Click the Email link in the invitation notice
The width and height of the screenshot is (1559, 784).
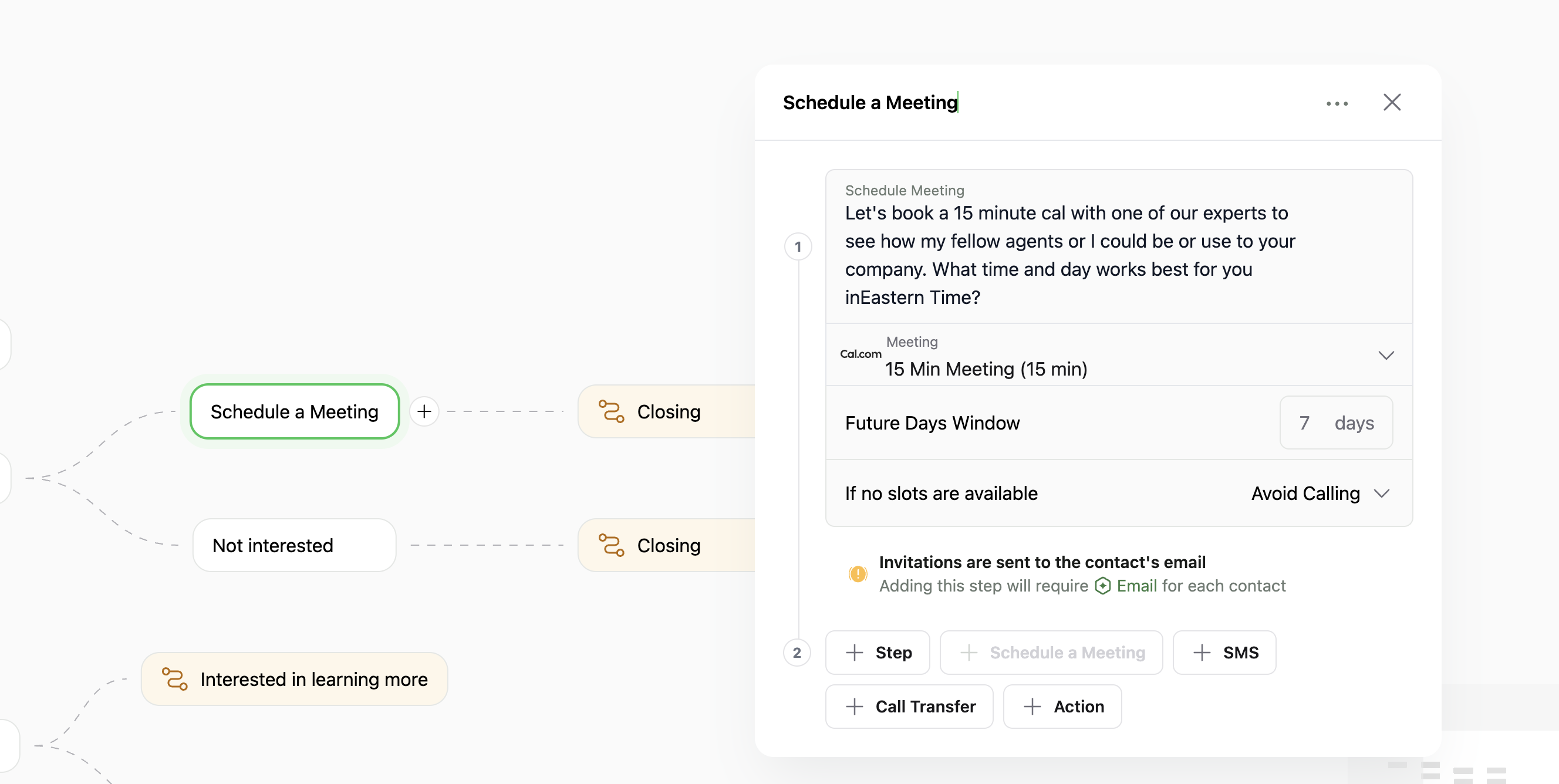point(1136,586)
